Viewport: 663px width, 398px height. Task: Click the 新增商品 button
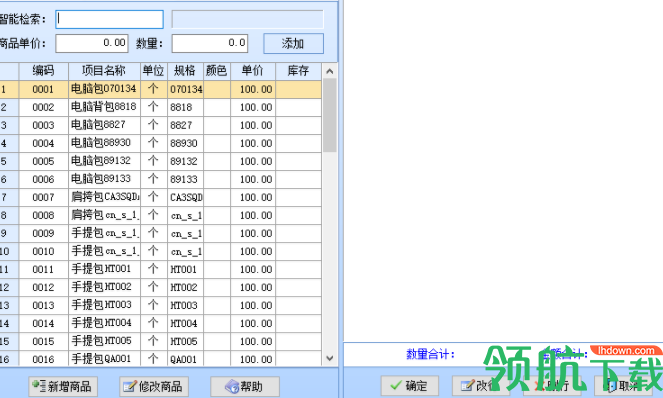pyautogui.click(x=63, y=386)
